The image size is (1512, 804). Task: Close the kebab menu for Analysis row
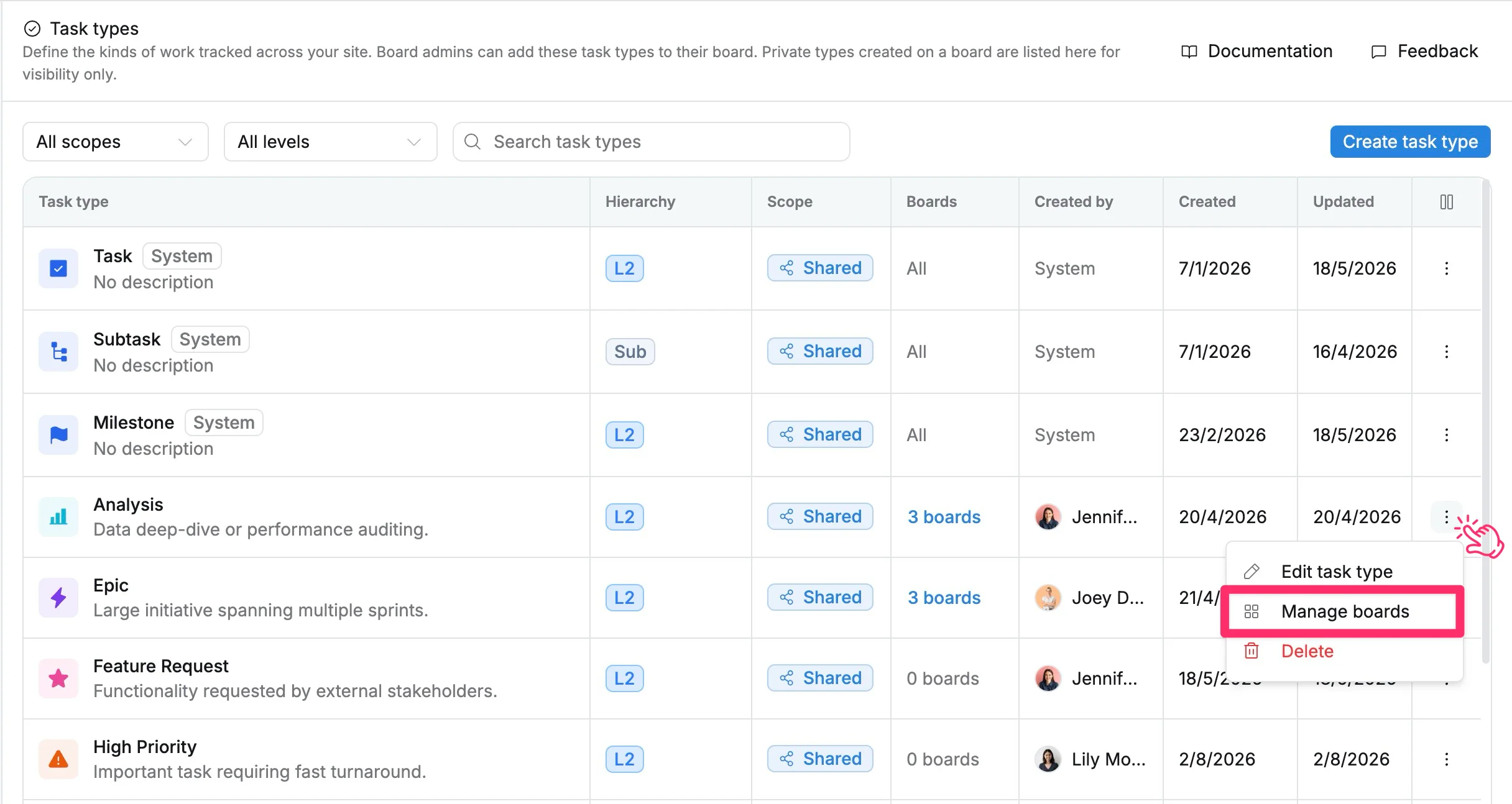1447,517
